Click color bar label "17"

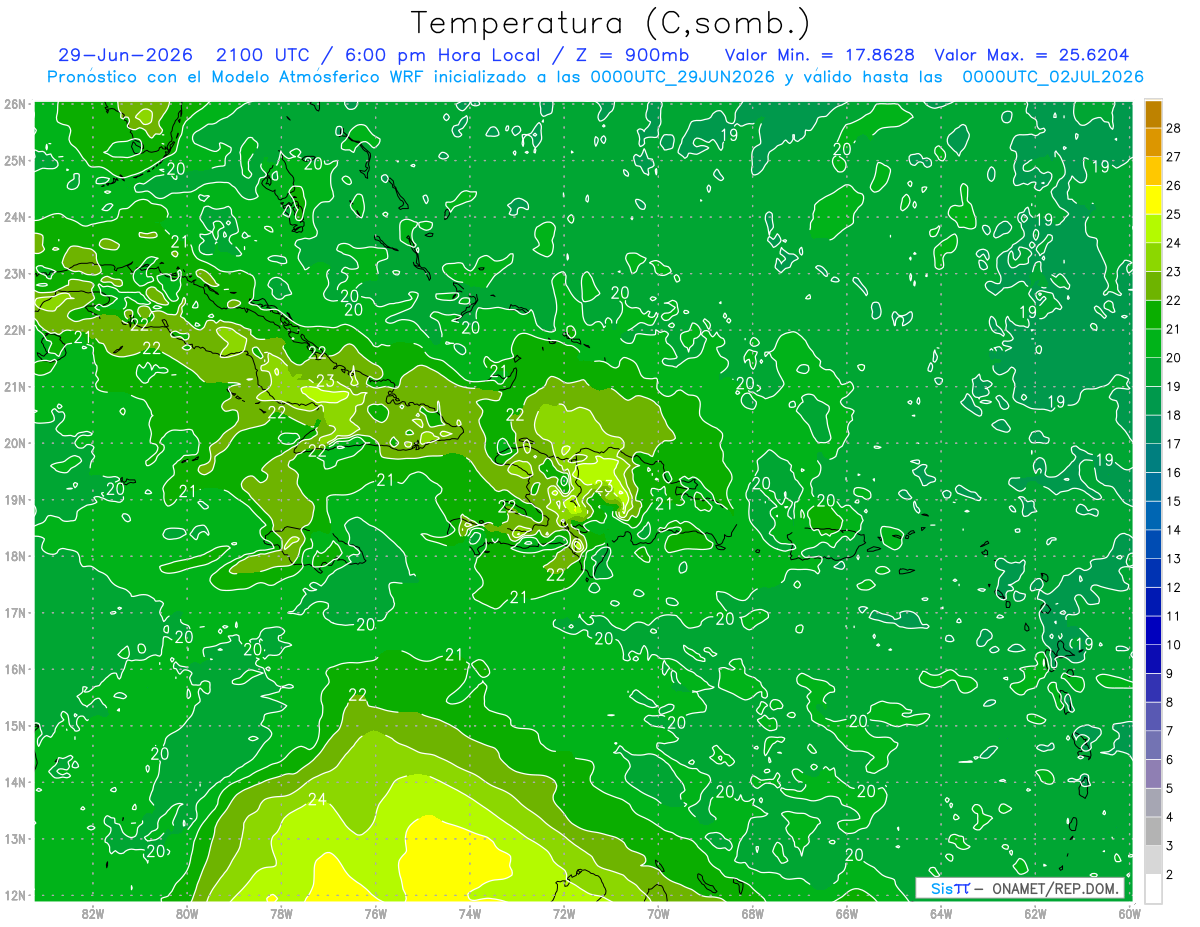pyautogui.click(x=1173, y=444)
